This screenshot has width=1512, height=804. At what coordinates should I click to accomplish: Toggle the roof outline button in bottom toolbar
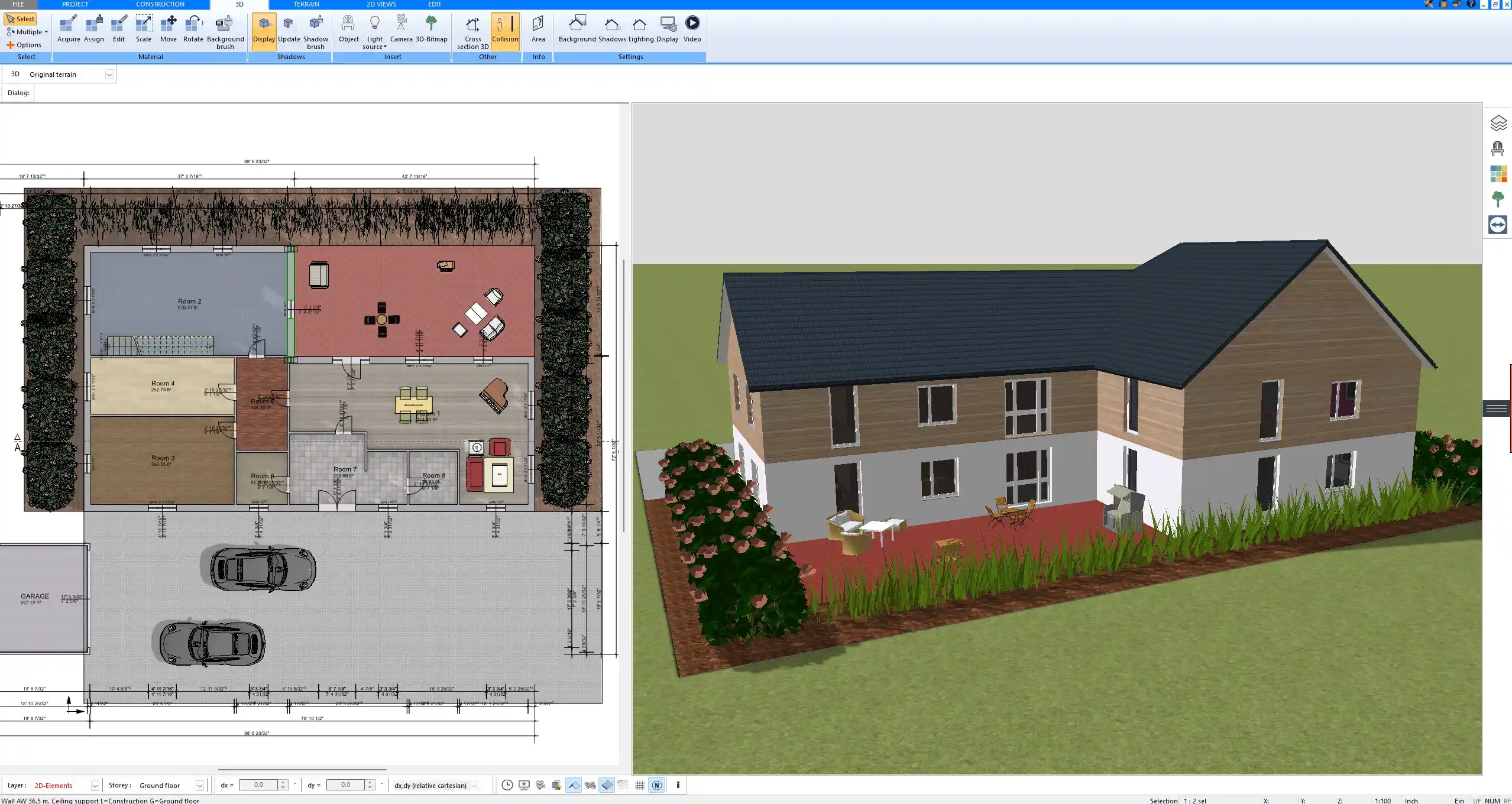[574, 785]
